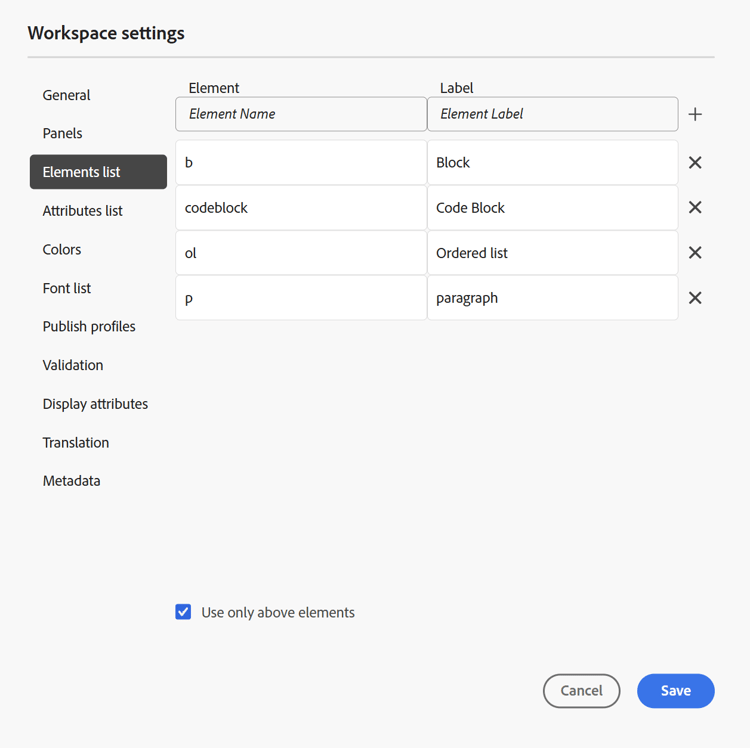
Task: Save the workspace settings
Action: tap(676, 691)
